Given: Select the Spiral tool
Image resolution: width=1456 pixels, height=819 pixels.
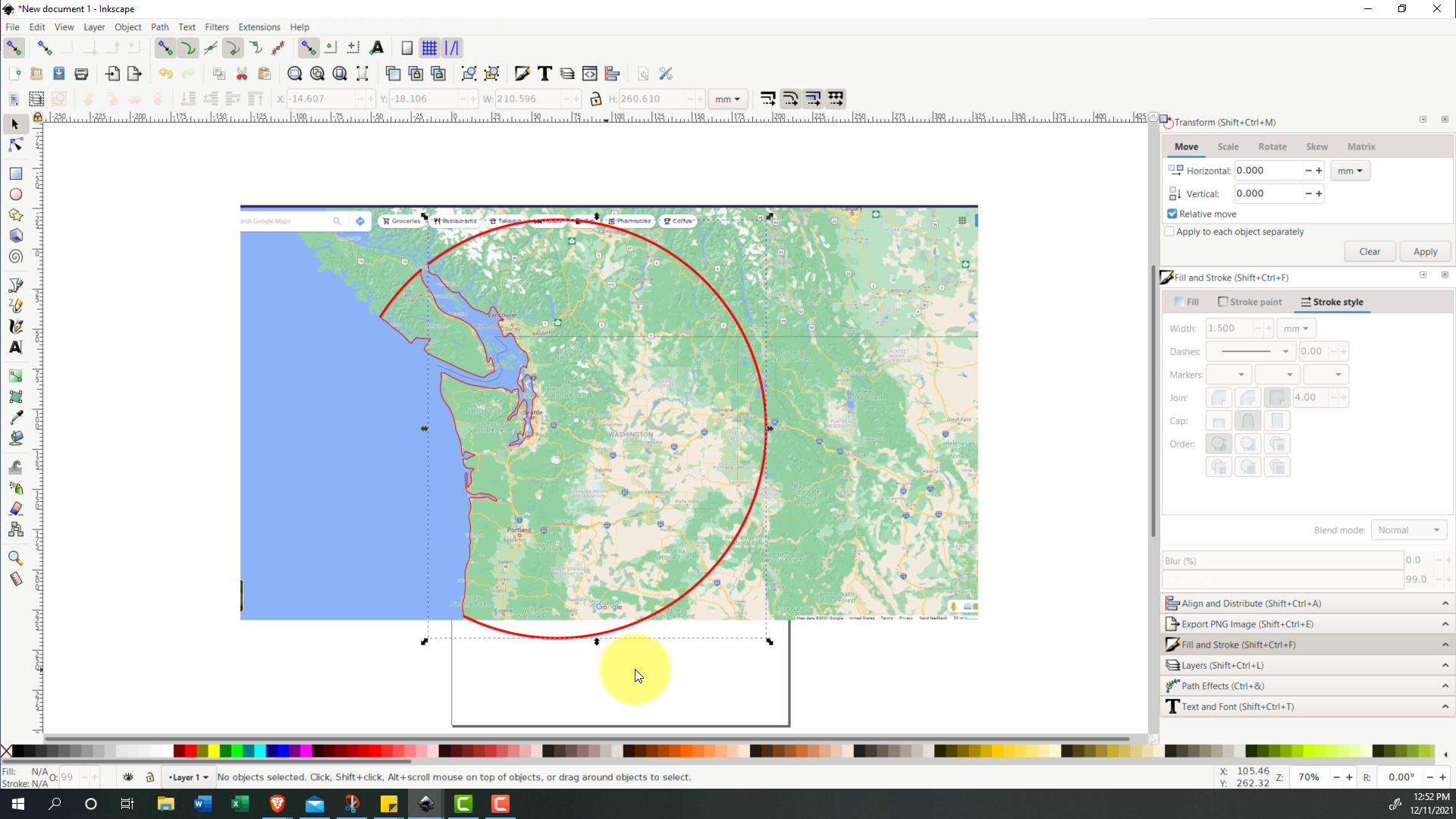Looking at the screenshot, I should coord(15,257).
